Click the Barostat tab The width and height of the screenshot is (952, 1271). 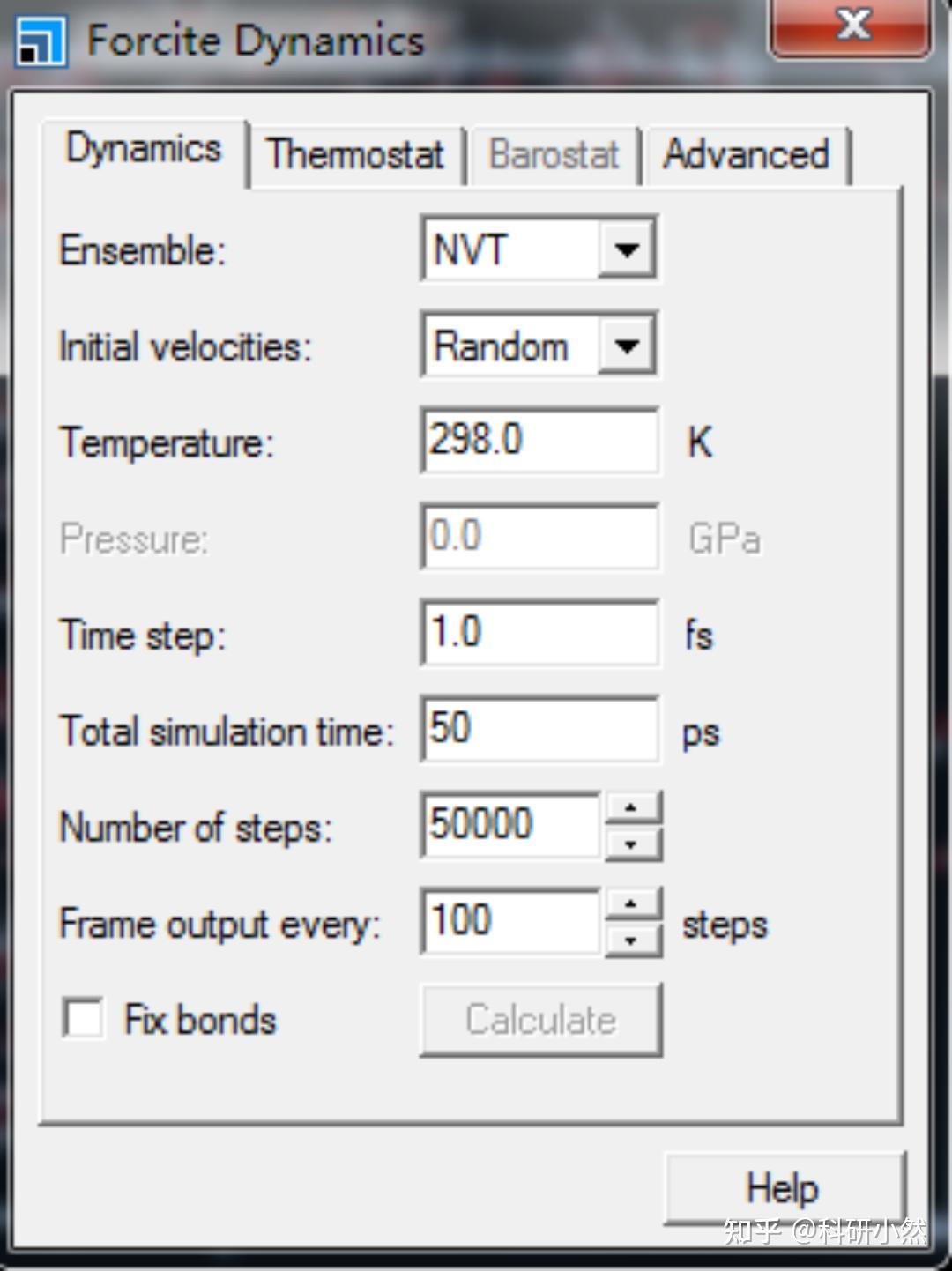point(554,155)
